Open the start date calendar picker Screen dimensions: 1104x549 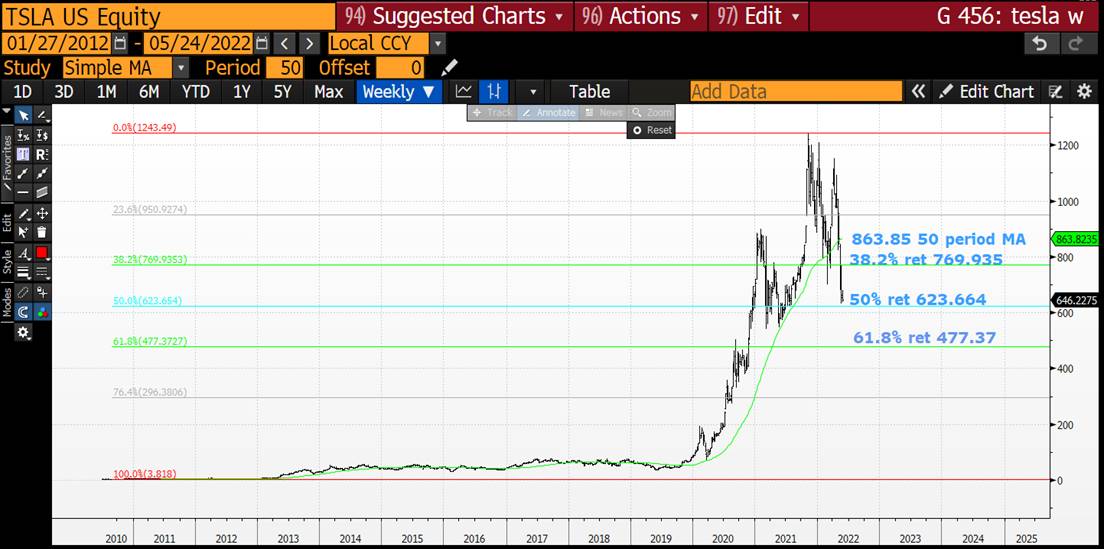(120, 44)
